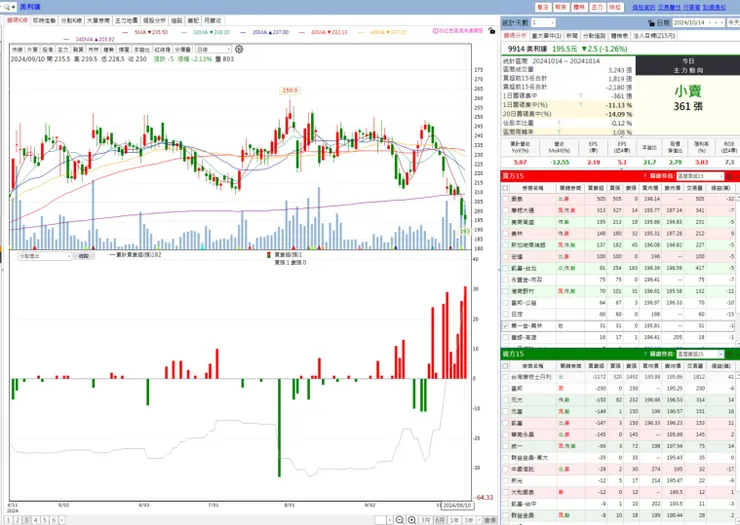Click the 20MA legend line swatch
This screenshot has width=740, height=525.
[243, 32]
